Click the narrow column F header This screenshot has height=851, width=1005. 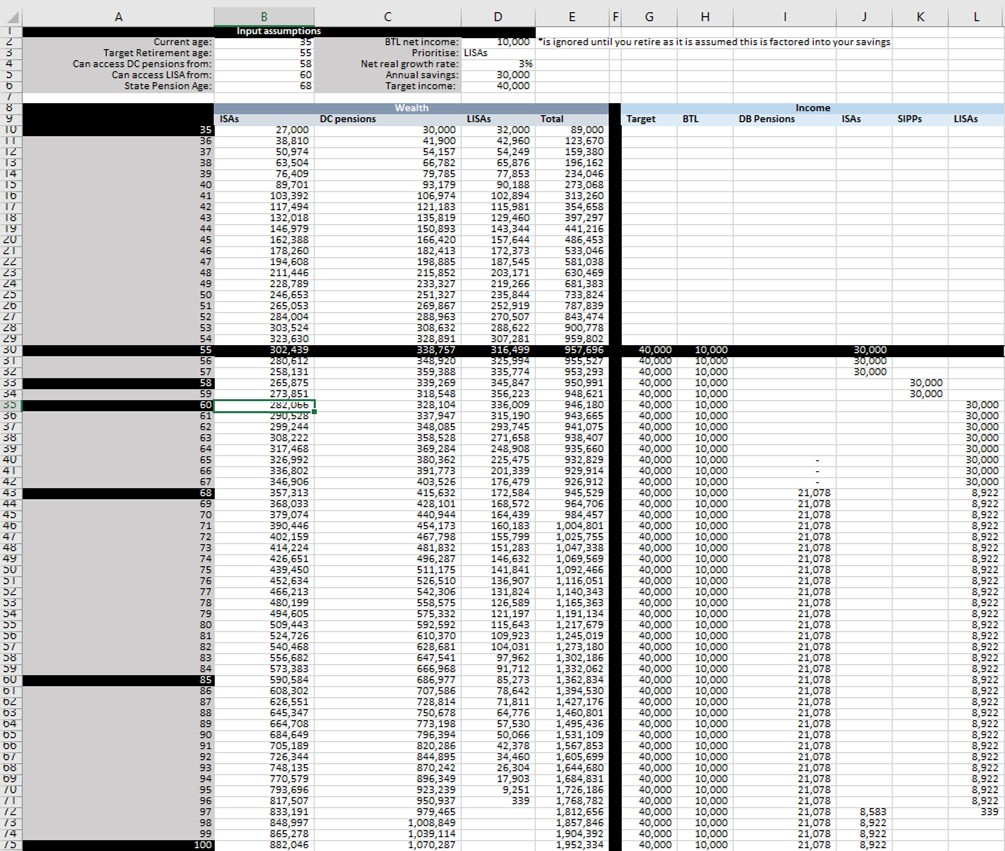pos(614,14)
